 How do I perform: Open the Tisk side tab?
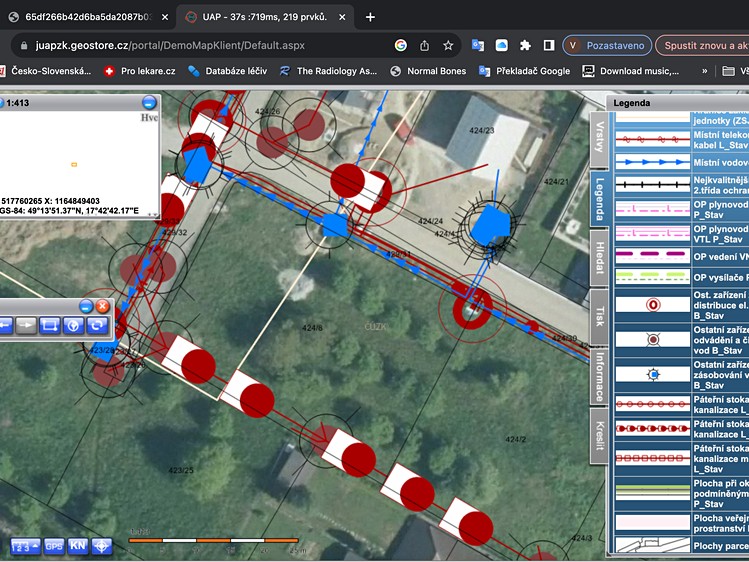point(599,317)
